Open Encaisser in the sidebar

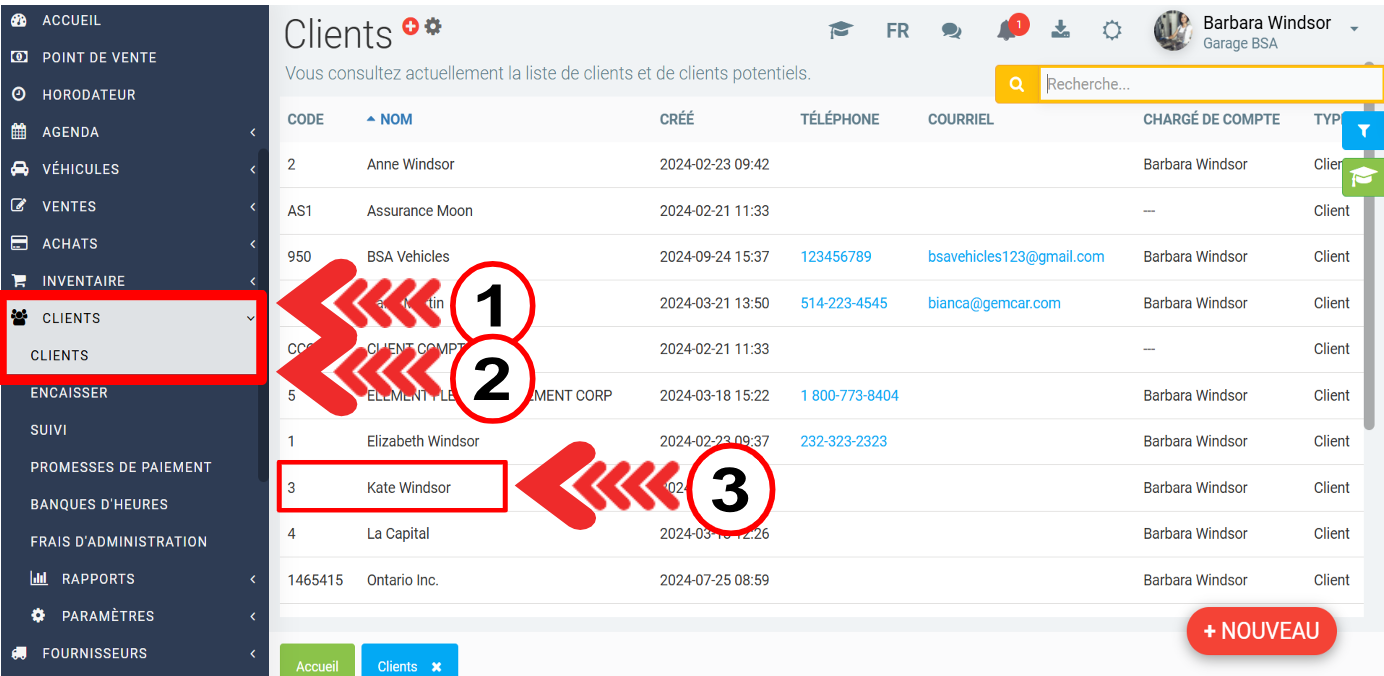tap(69, 393)
